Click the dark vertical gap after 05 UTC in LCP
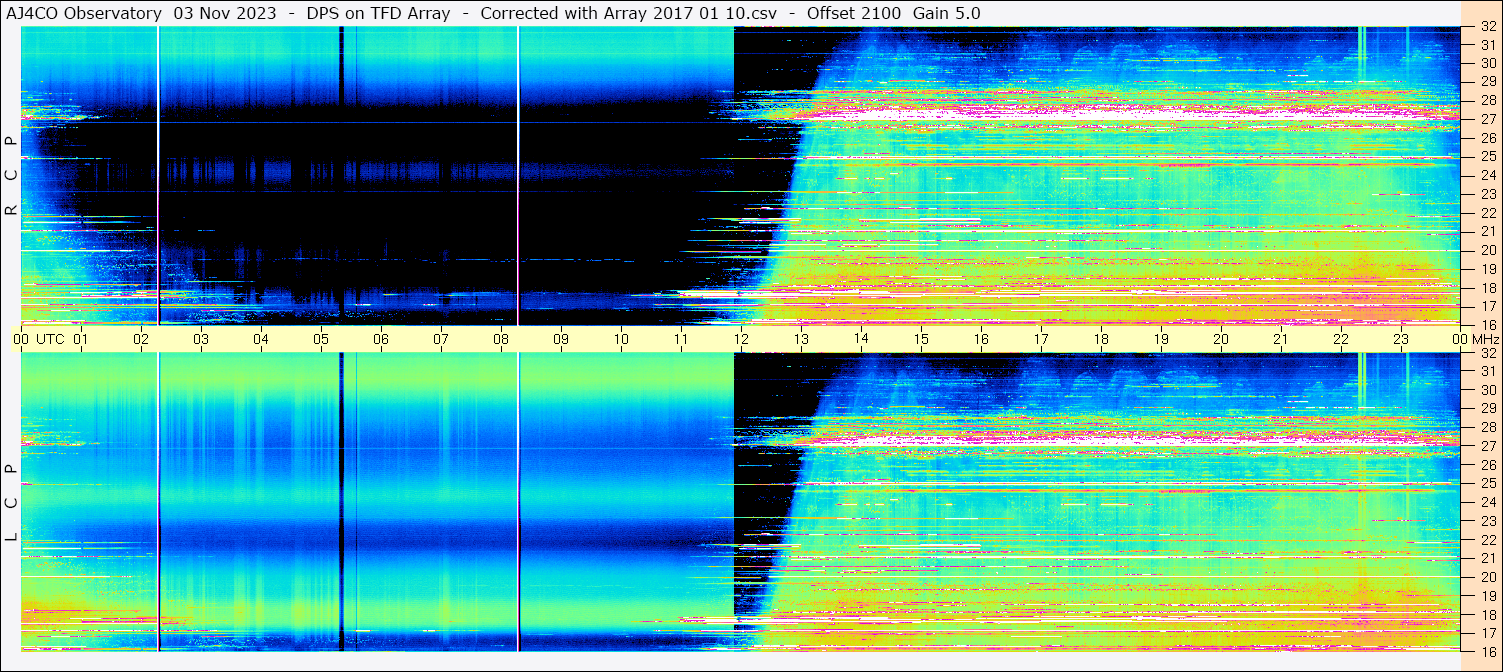 tap(341, 502)
